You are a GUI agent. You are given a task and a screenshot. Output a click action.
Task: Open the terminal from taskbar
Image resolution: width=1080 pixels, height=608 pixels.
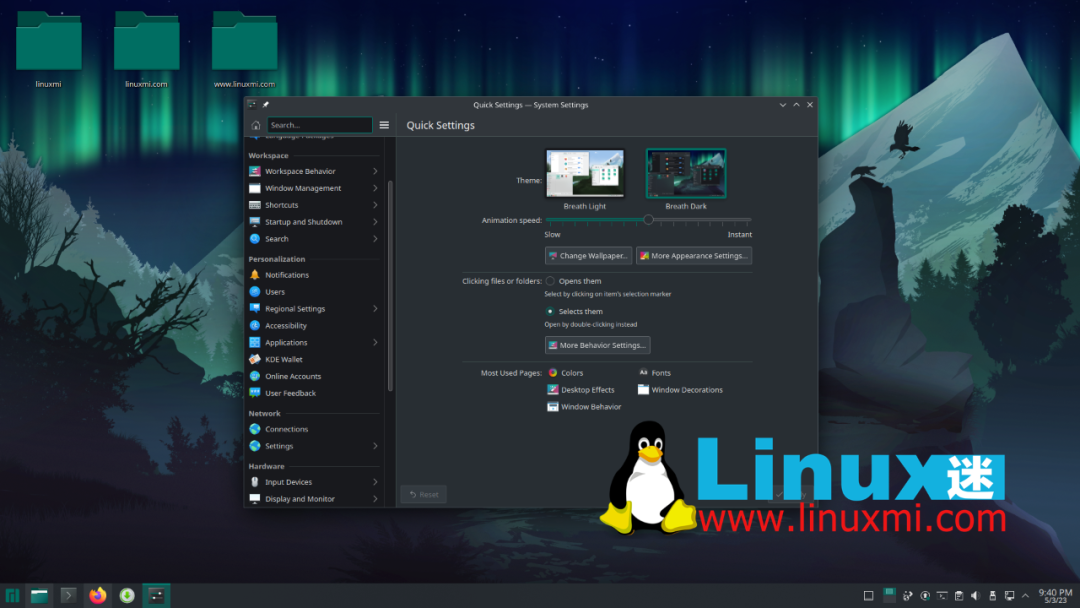(68, 595)
